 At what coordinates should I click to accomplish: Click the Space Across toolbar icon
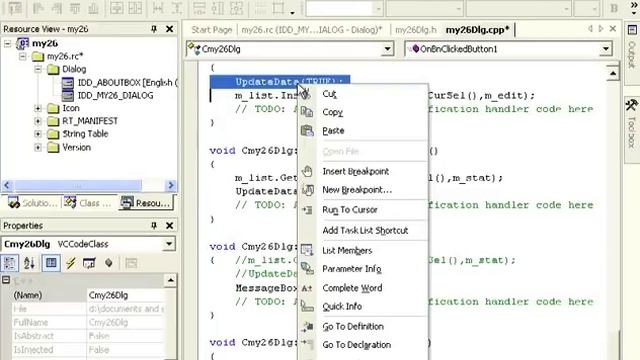click(x=158, y=8)
